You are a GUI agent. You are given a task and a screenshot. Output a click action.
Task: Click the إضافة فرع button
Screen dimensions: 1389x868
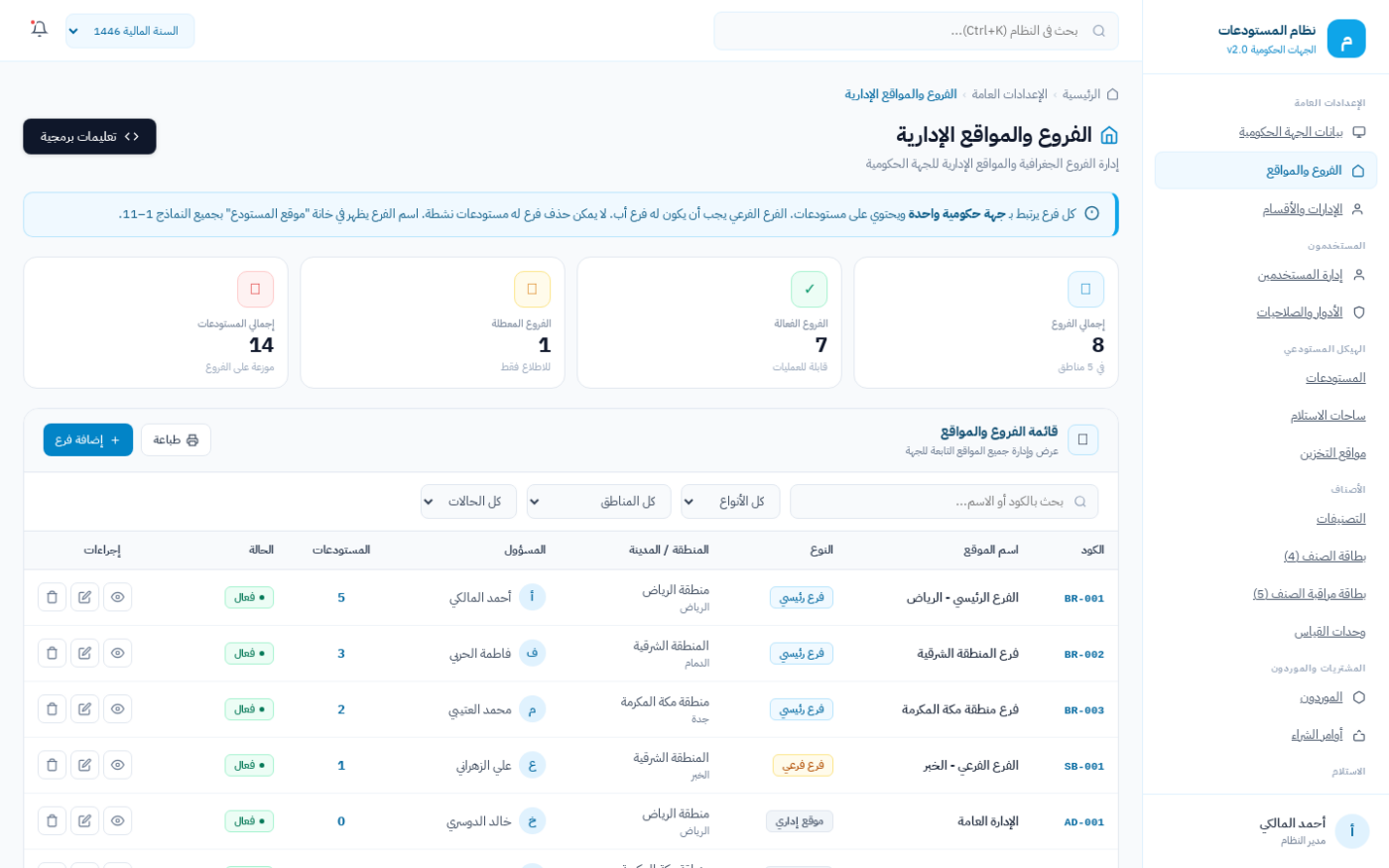pos(88,439)
